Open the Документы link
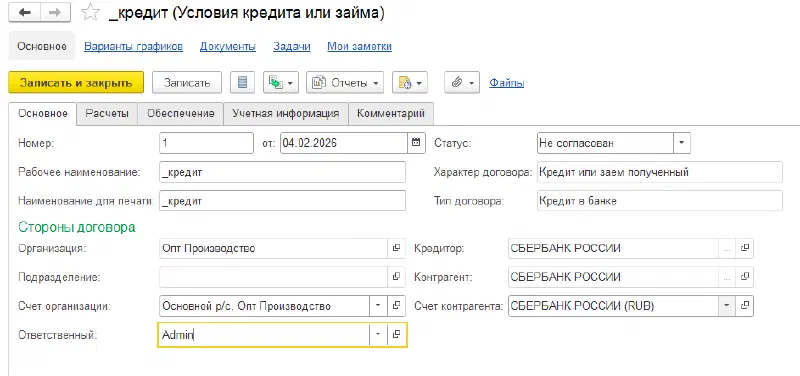Viewport: 800px width, 376px height. [x=228, y=46]
